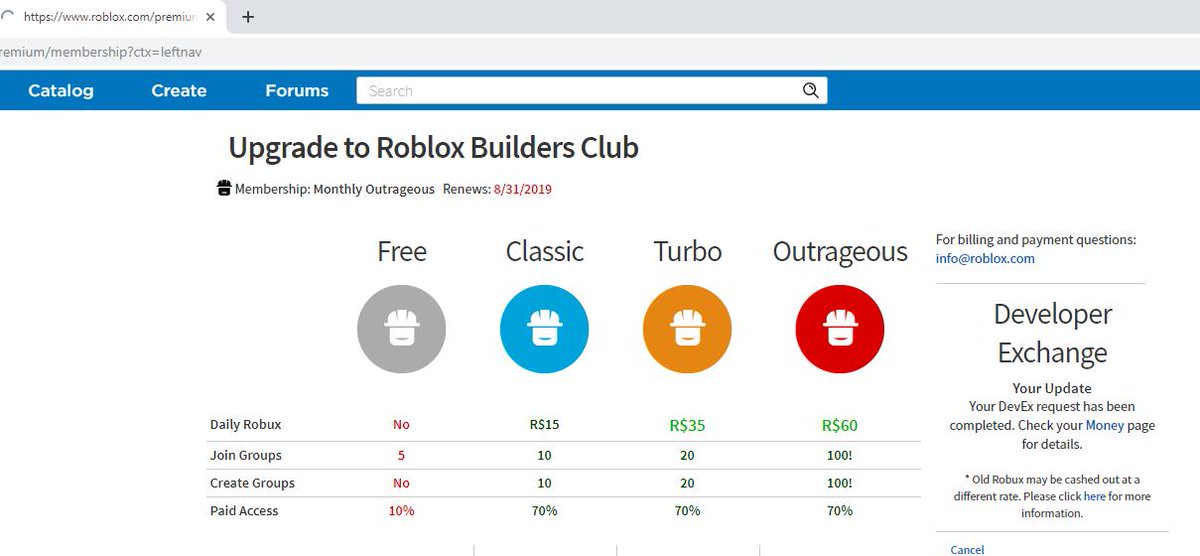Click the Turbo plan heading
Image resolution: width=1200 pixels, height=556 pixels.
[x=688, y=251]
